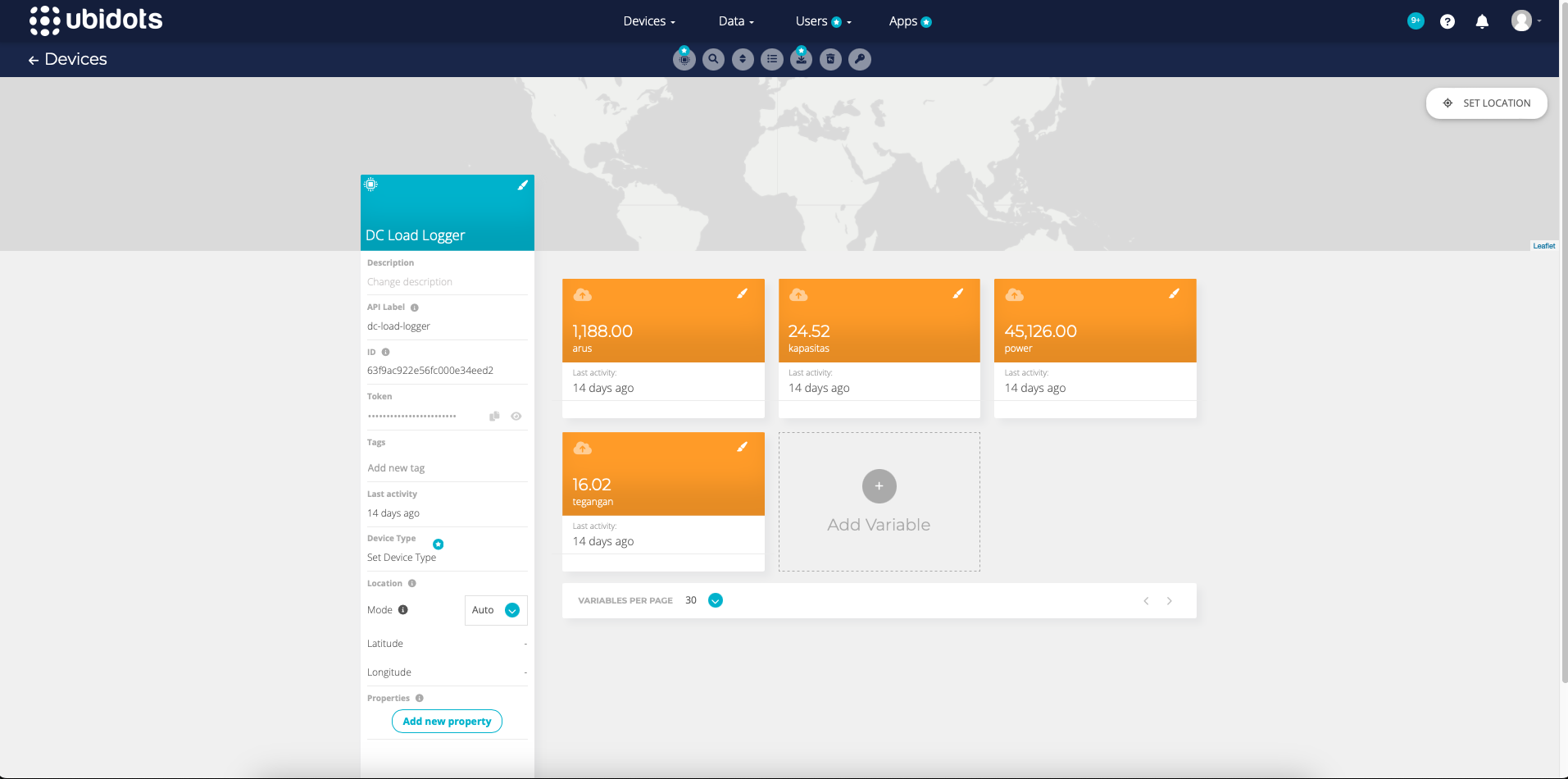Click the star badge beside Device Type

point(439,544)
